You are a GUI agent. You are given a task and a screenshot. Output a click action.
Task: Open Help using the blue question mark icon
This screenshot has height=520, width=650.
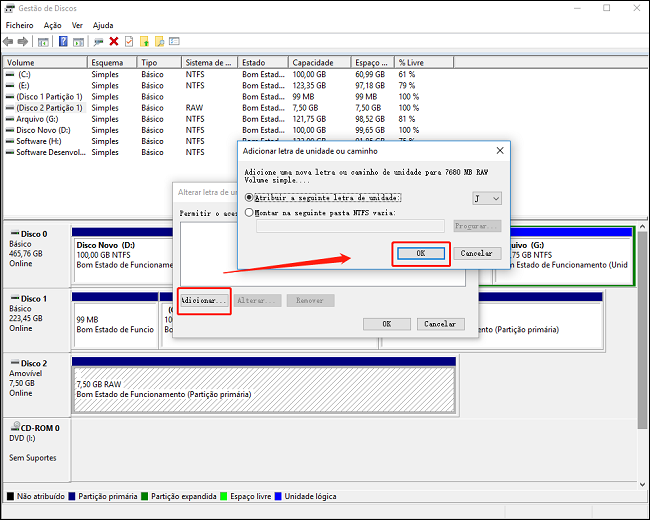63,41
